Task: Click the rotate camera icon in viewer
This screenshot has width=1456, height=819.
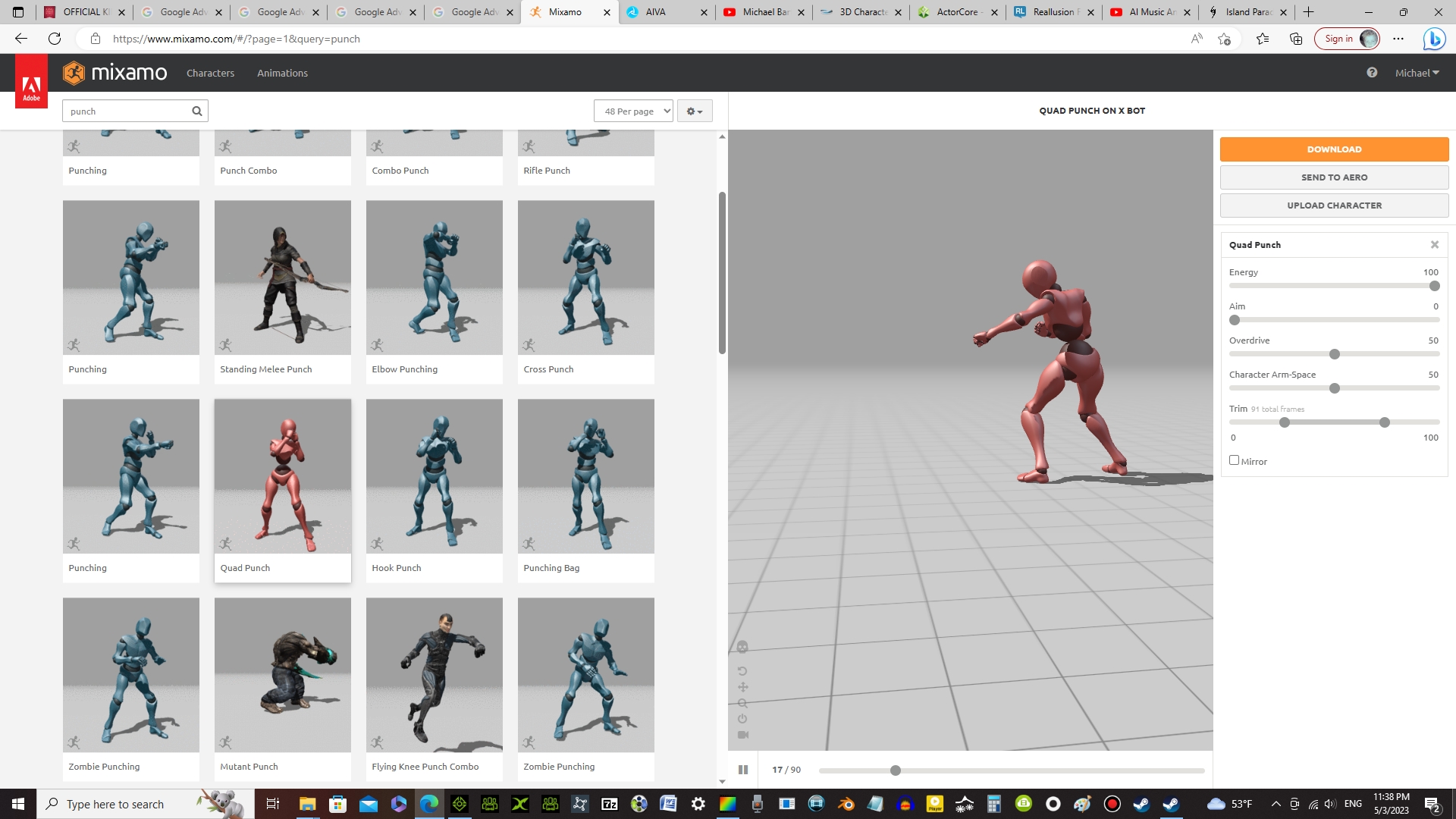Action: [742, 671]
